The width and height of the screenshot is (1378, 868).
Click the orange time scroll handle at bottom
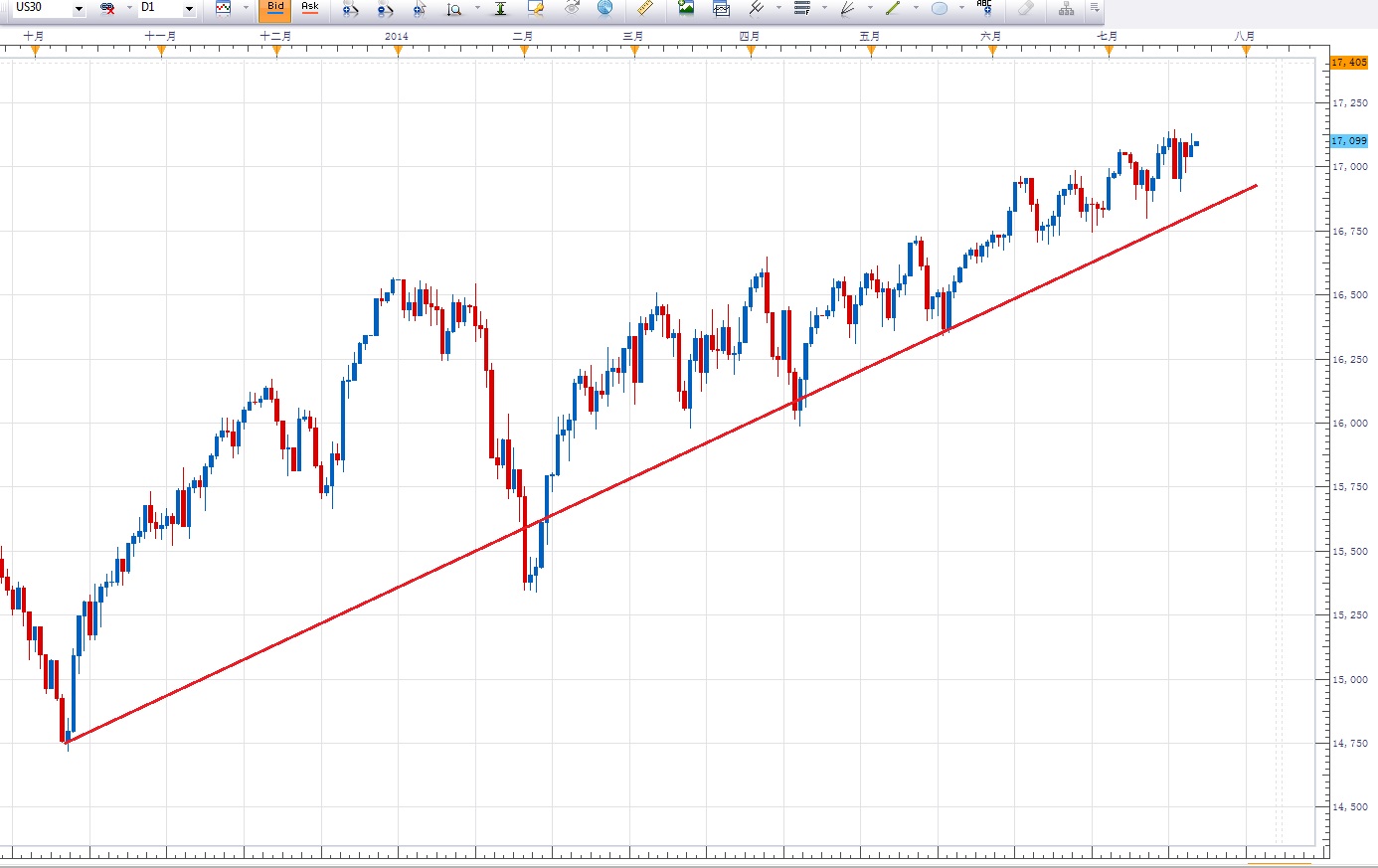[x=1280, y=864]
